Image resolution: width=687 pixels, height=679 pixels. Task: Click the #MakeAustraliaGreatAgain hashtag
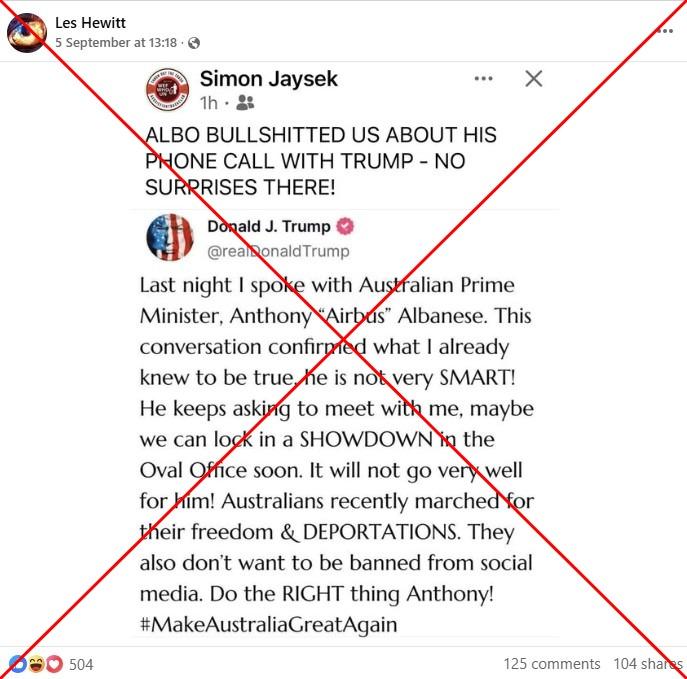pyautogui.click(x=269, y=624)
